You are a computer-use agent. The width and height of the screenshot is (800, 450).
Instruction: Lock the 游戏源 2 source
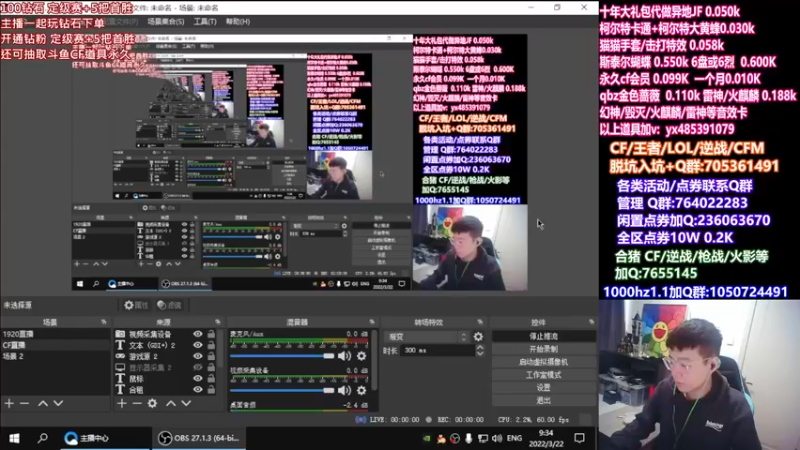(211, 356)
